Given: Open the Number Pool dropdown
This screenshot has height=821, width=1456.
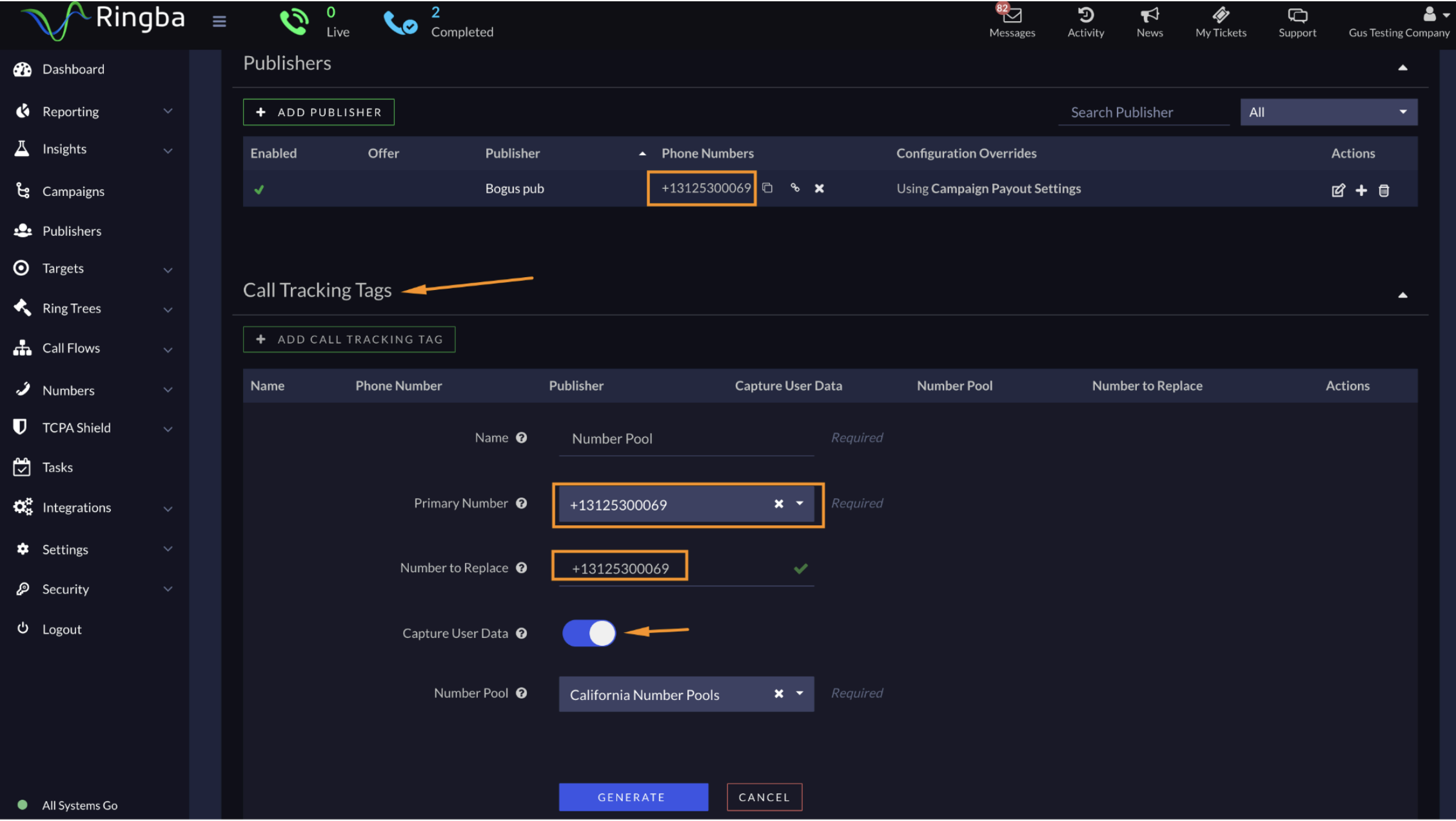Looking at the screenshot, I should click(x=800, y=694).
